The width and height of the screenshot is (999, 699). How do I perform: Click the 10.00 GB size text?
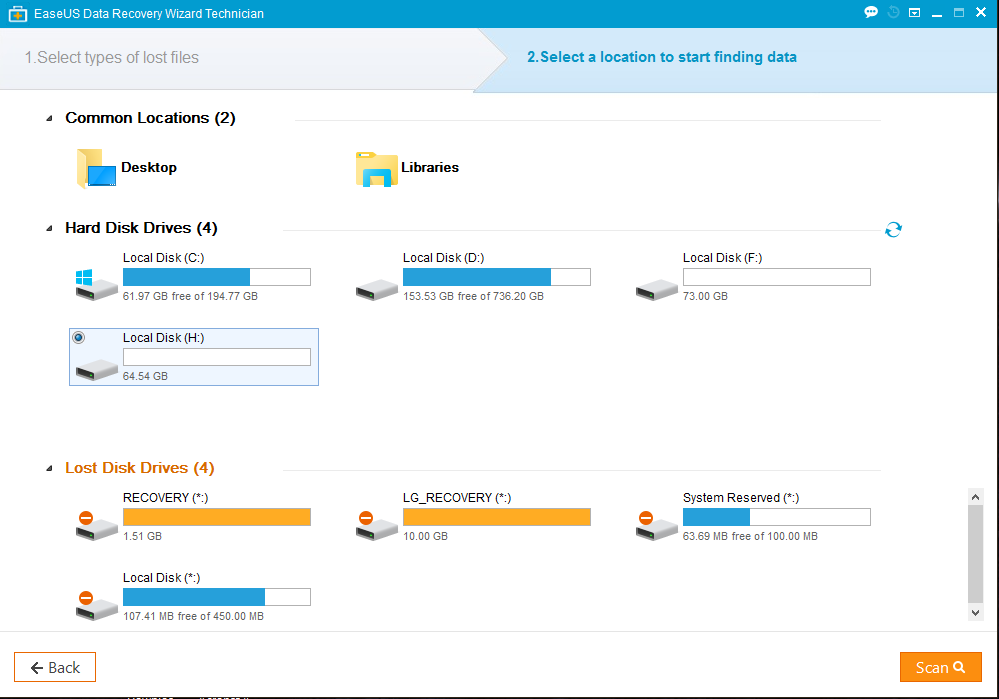point(426,537)
